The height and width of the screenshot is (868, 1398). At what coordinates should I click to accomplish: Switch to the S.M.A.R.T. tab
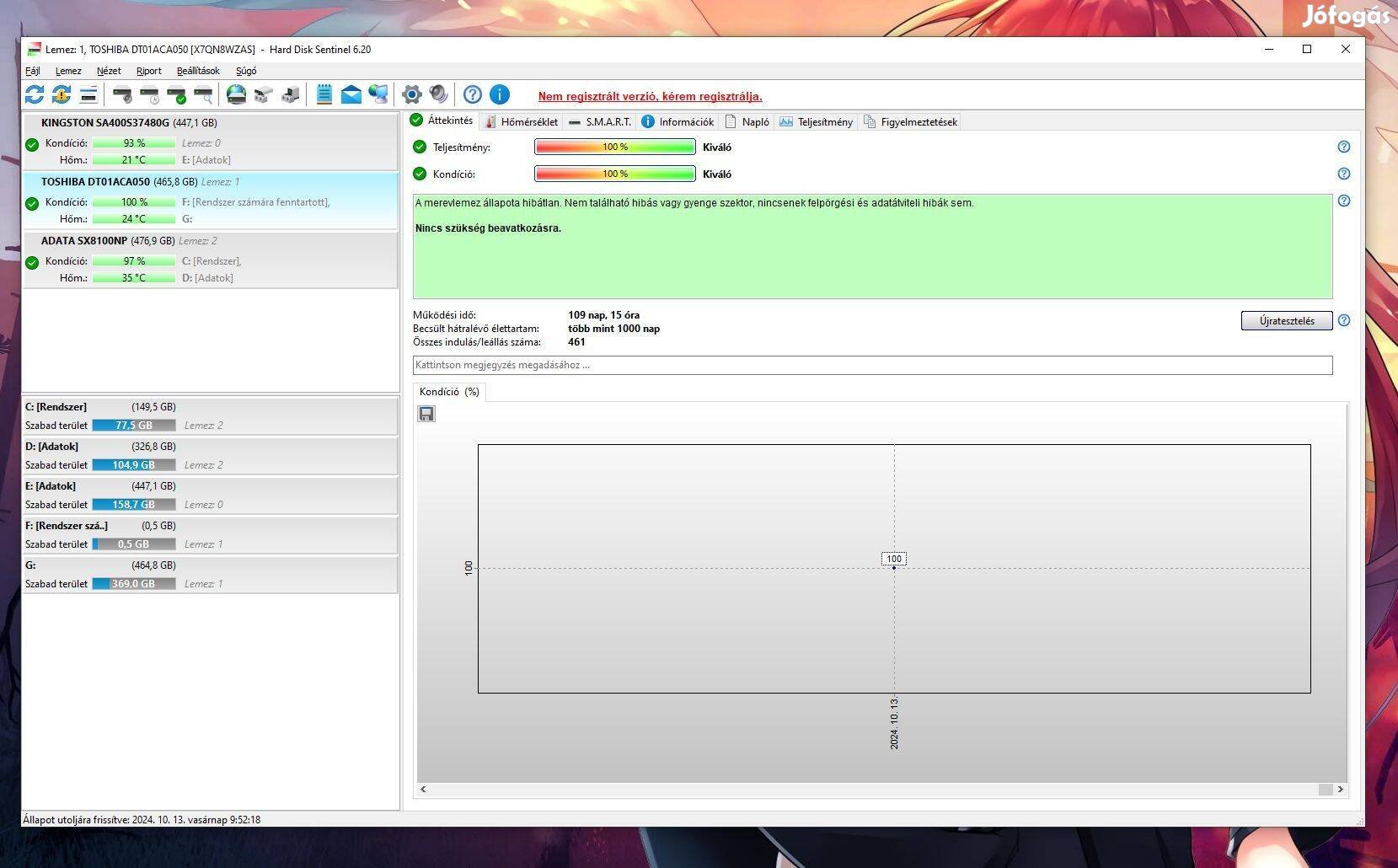pyautogui.click(x=599, y=122)
